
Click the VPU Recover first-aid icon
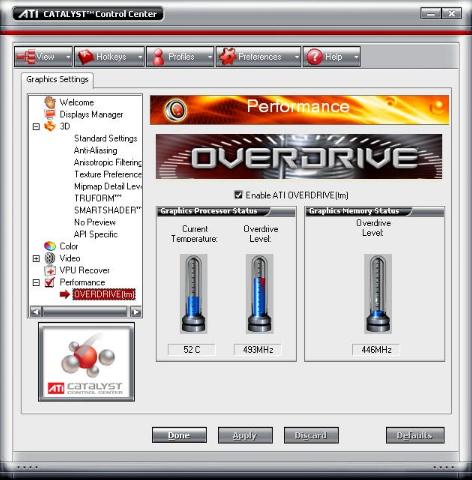50,270
